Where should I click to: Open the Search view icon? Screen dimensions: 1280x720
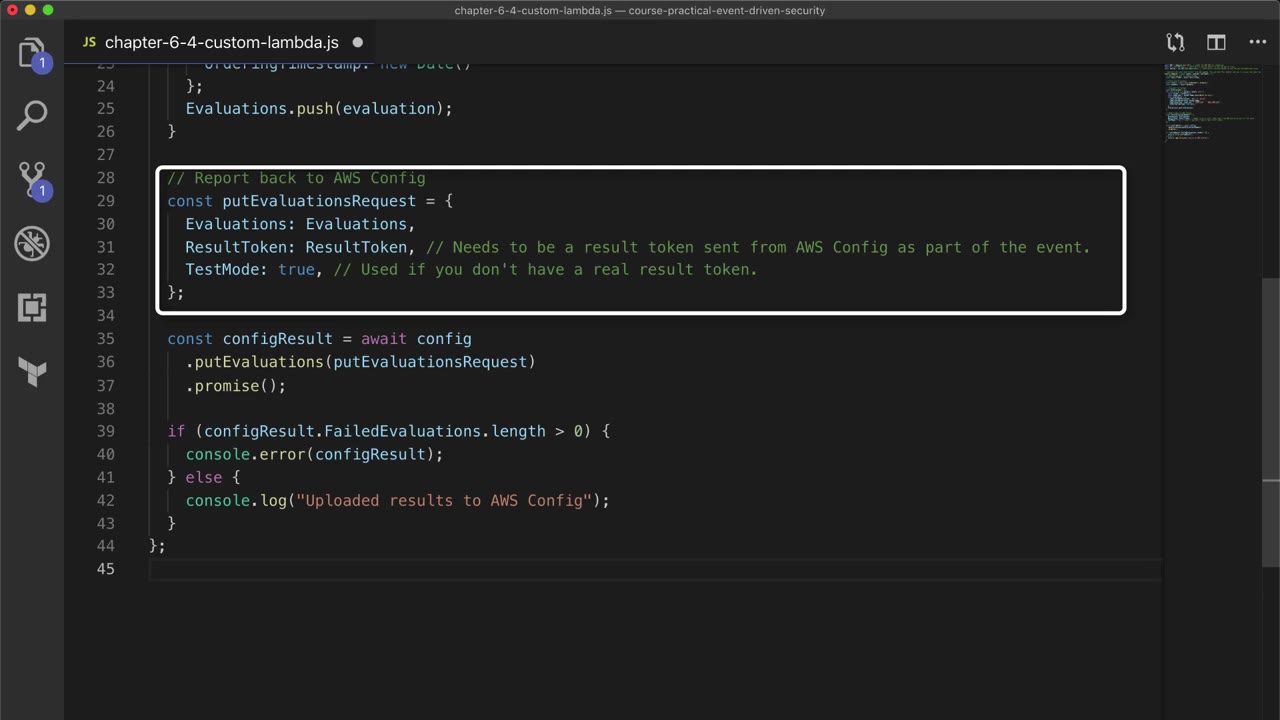[32, 115]
